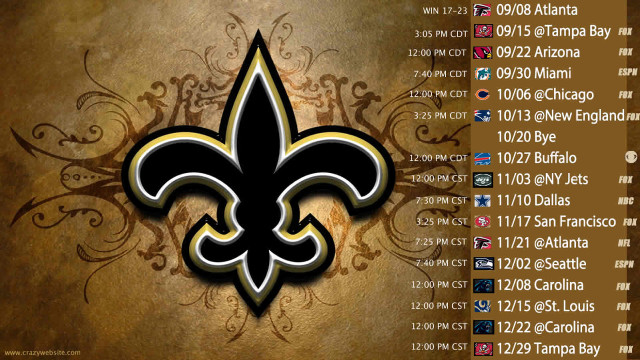
Task: Click the '12/02 @Seattle' game text
Action: (x=541, y=264)
